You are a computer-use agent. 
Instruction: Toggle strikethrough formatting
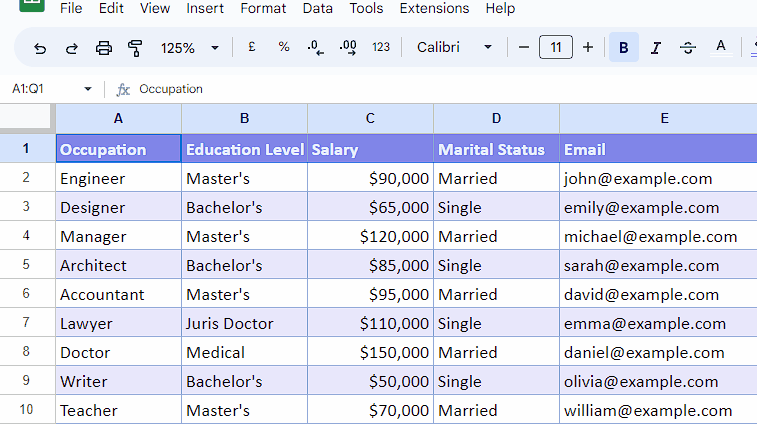(x=688, y=47)
